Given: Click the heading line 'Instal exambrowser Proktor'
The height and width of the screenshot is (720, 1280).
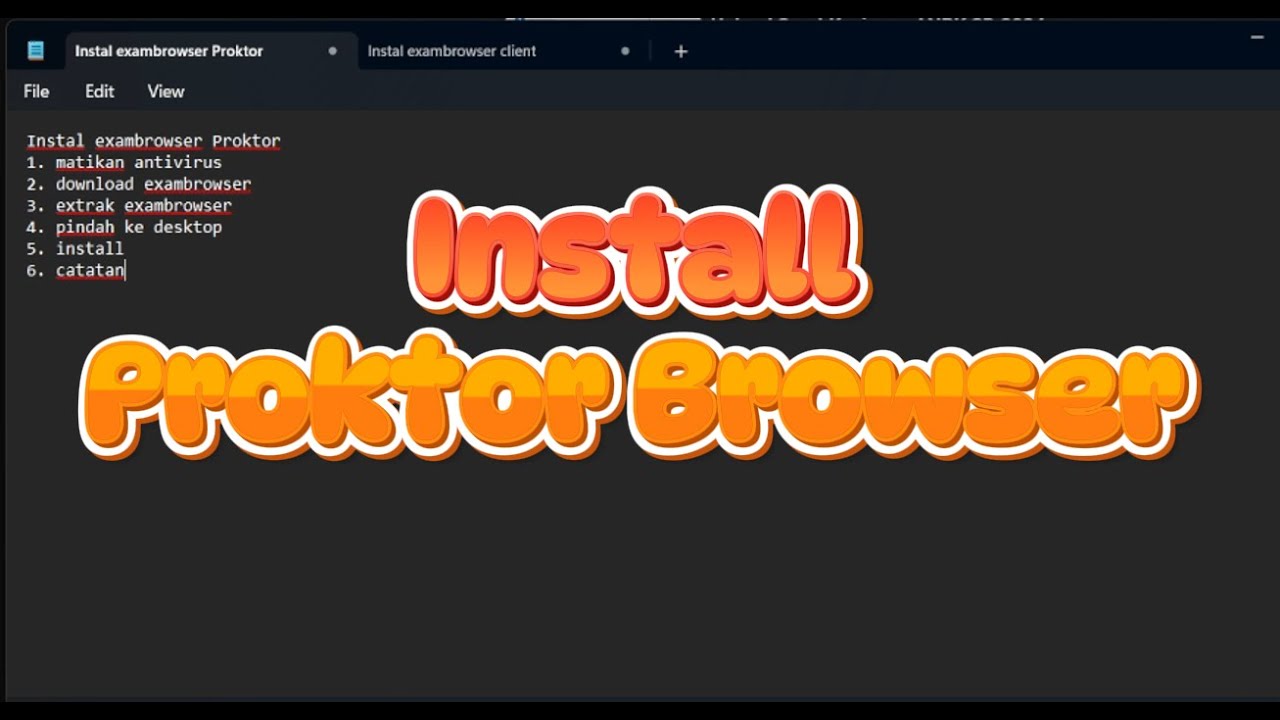Looking at the screenshot, I should (153, 141).
